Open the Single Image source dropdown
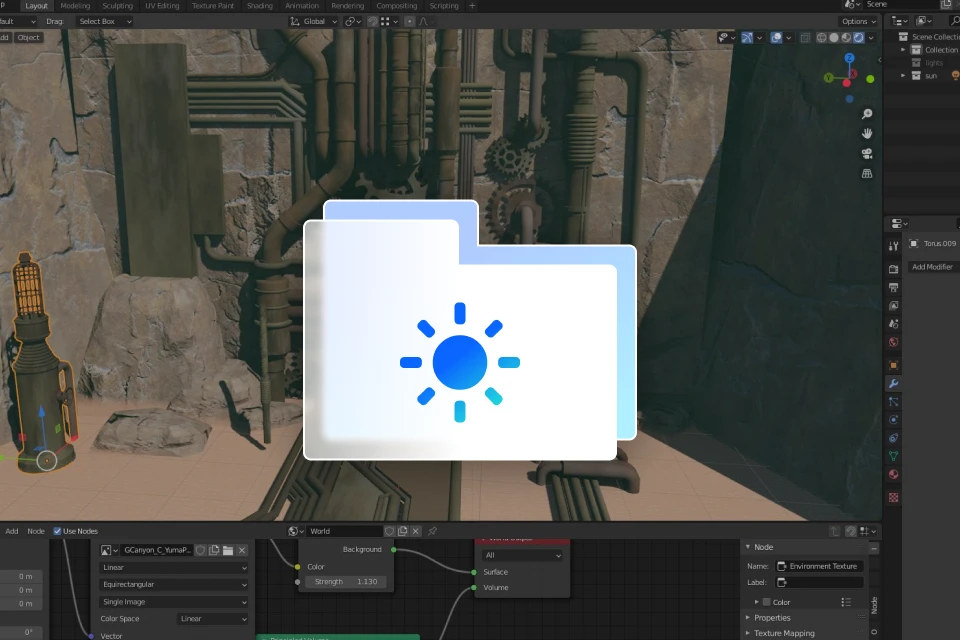This screenshot has width=960, height=640. 174,602
